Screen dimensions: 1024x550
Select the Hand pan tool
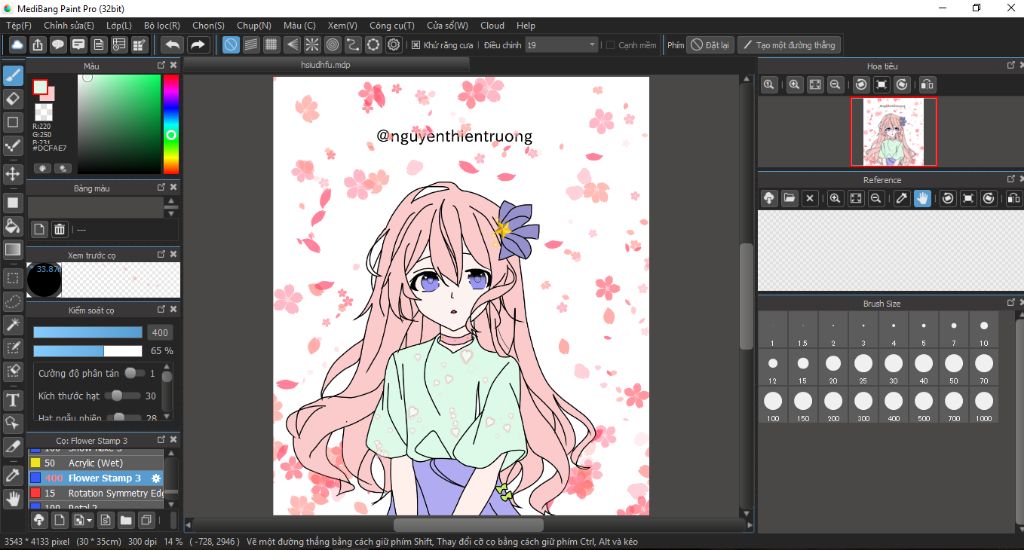[12, 498]
